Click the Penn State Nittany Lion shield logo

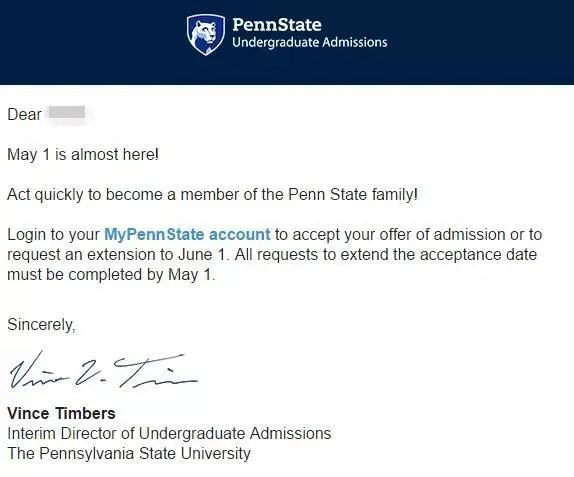tap(205, 34)
